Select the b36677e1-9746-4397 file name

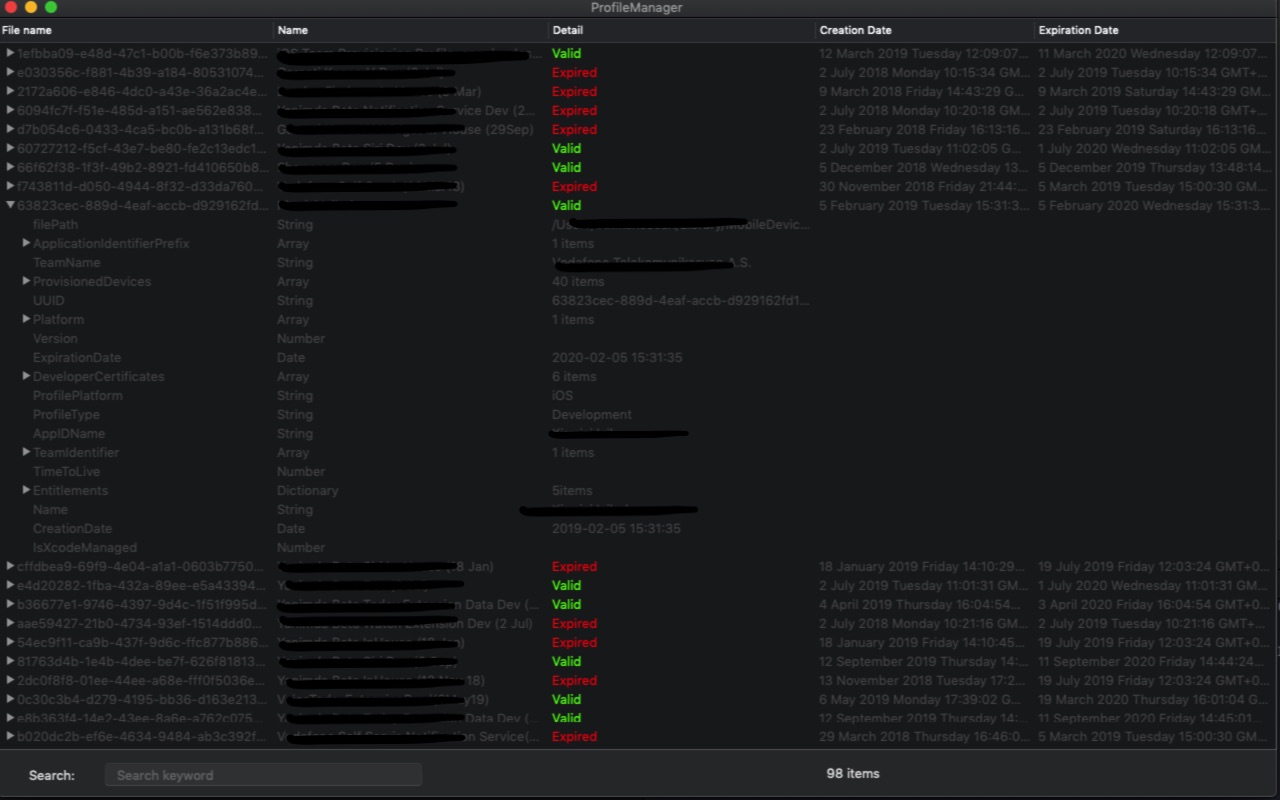pos(142,604)
